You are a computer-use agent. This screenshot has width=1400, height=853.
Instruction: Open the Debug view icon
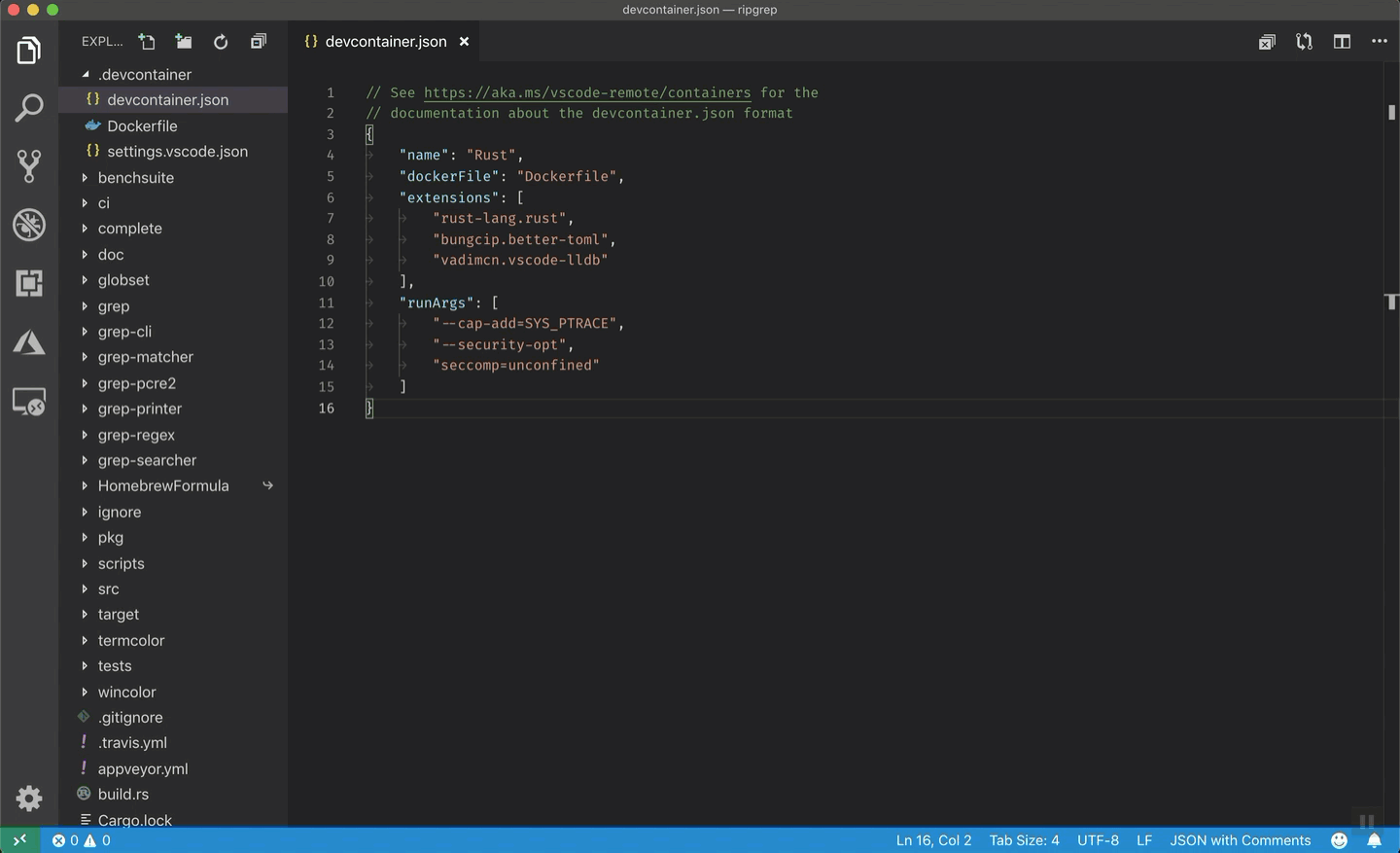[x=29, y=225]
